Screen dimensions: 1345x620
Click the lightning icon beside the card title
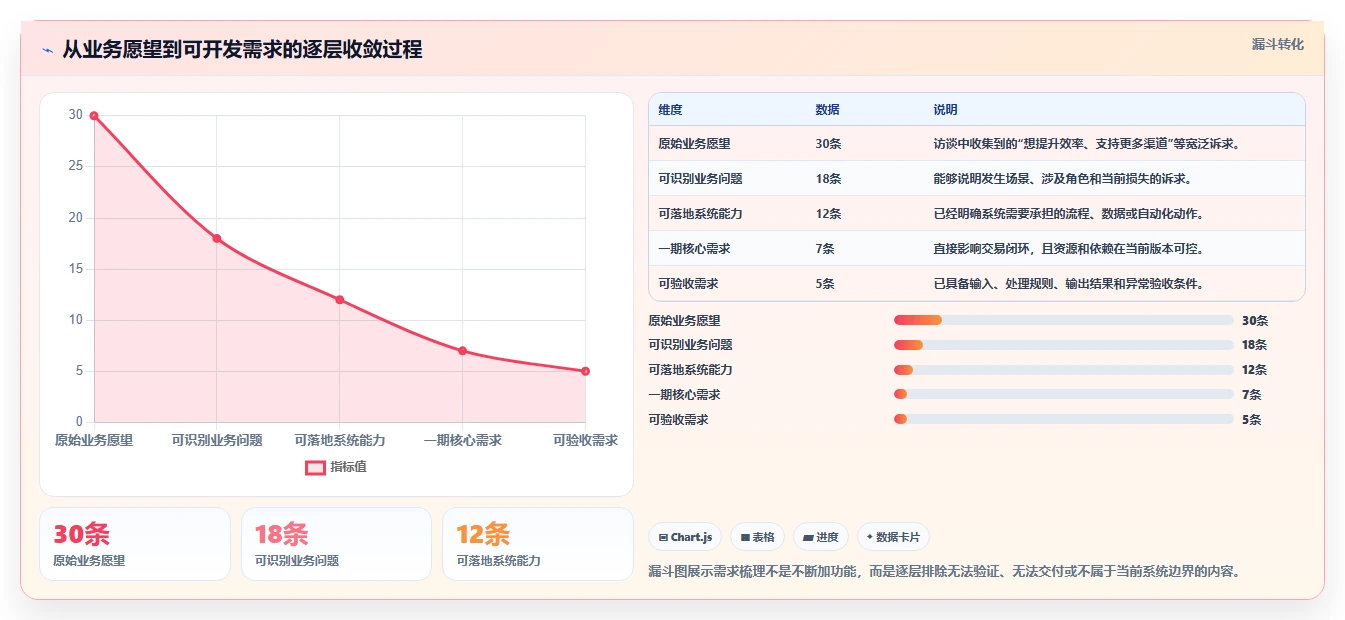[x=47, y=50]
